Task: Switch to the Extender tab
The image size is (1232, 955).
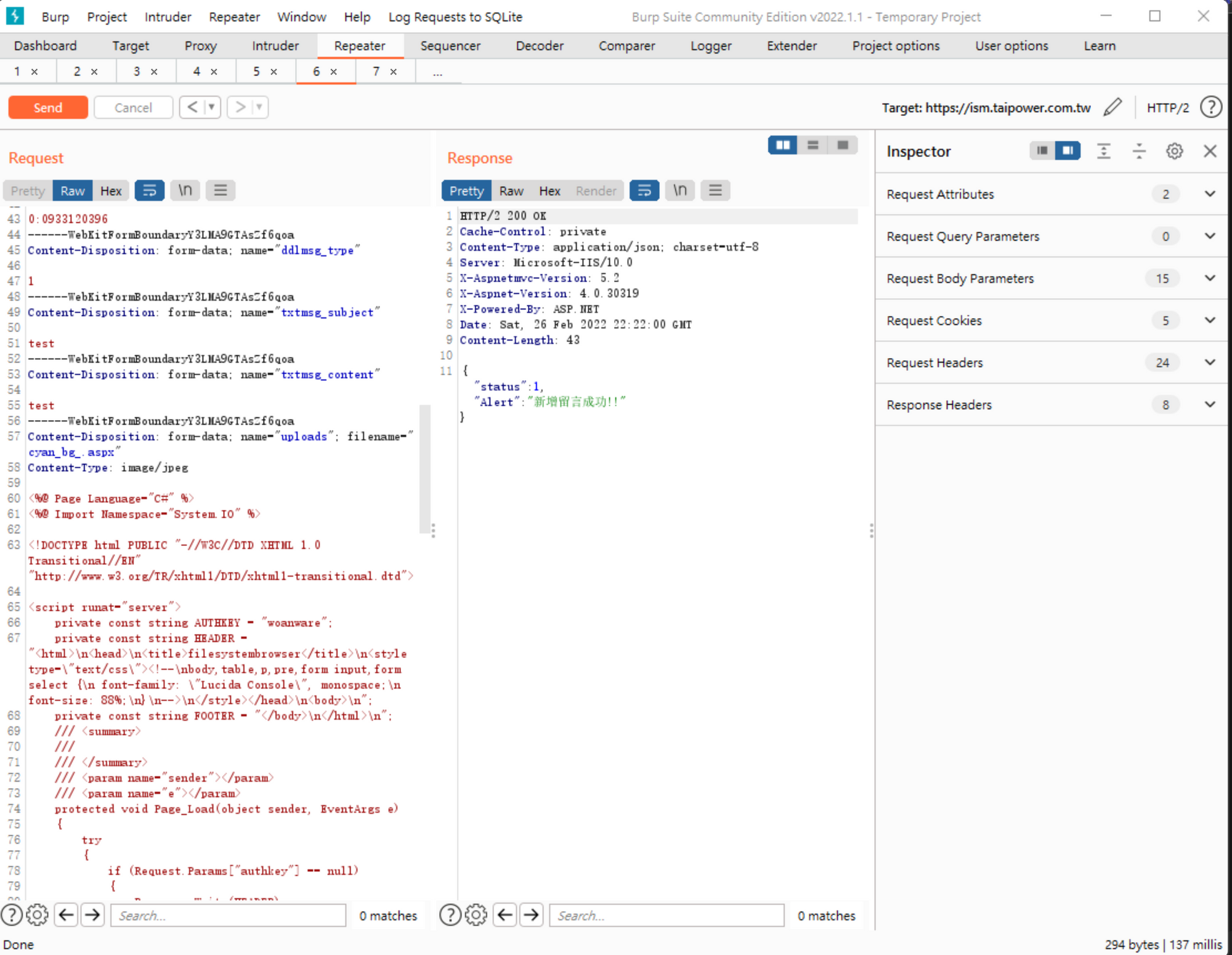Action: [x=792, y=46]
